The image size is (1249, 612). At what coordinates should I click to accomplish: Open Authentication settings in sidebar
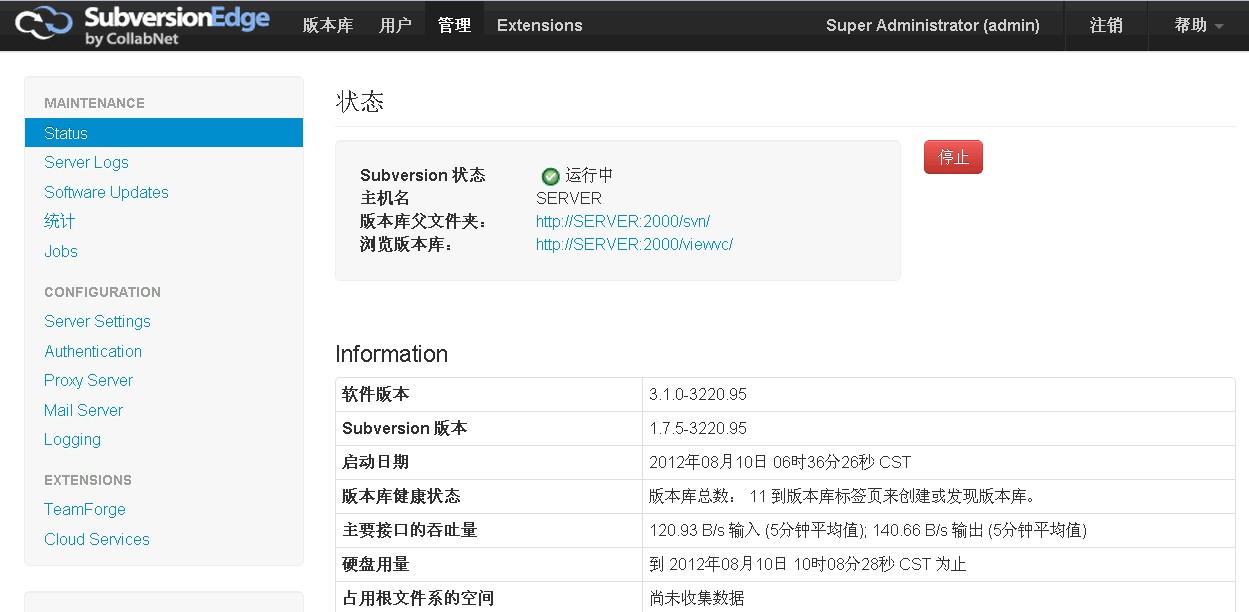point(93,351)
